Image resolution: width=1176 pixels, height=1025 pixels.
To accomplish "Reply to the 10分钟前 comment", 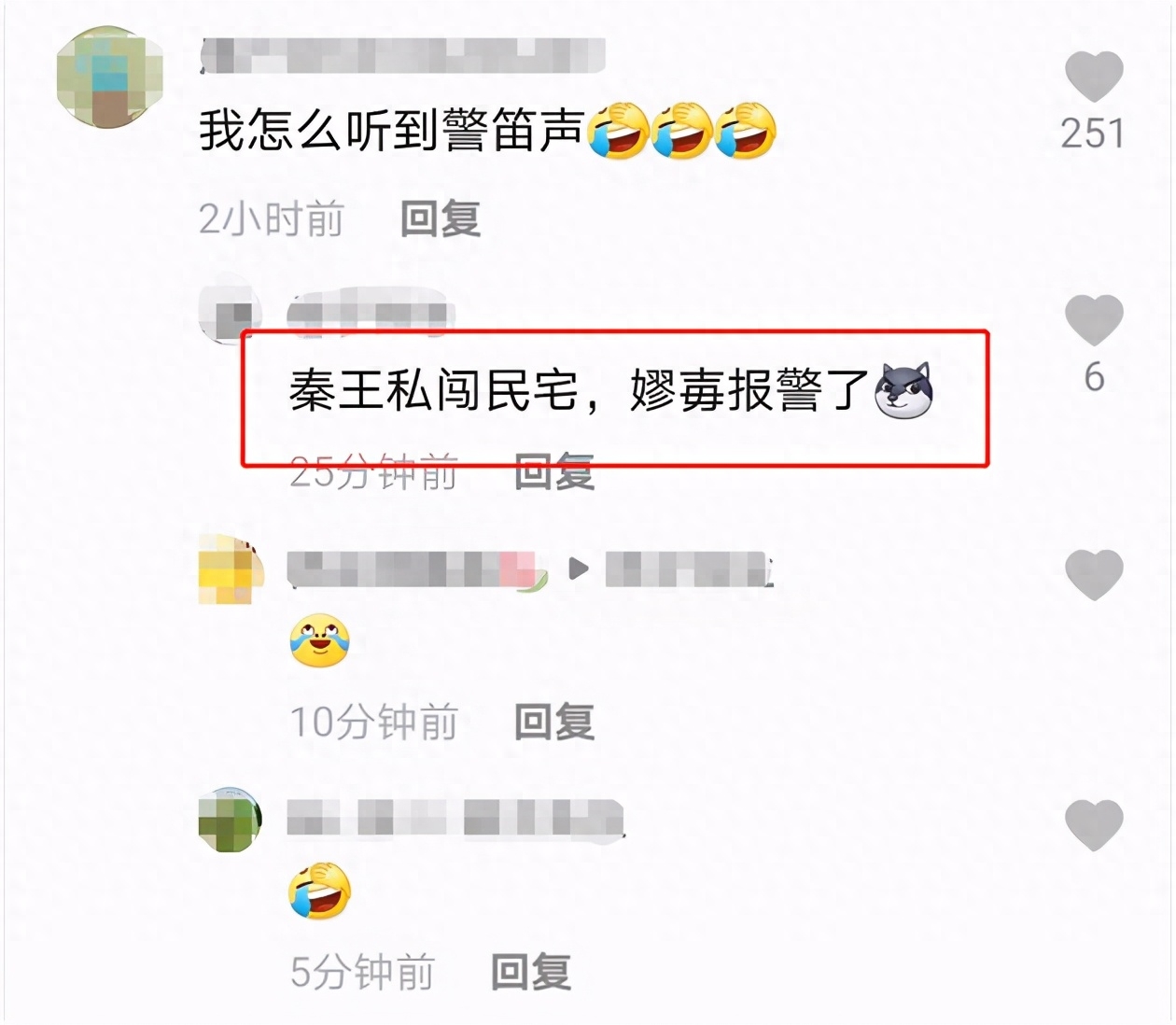I will click(x=554, y=722).
